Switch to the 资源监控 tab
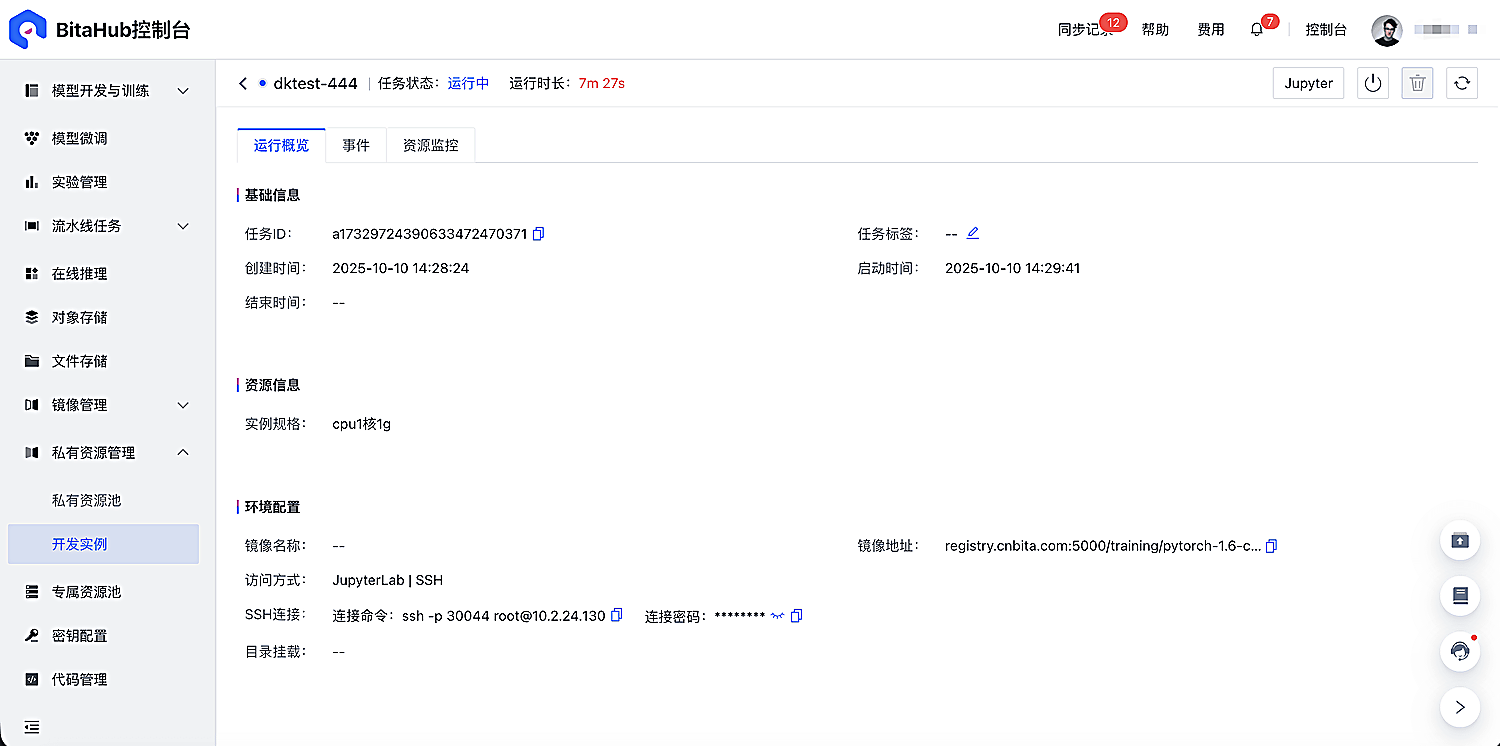This screenshot has width=1500, height=746. 431,145
